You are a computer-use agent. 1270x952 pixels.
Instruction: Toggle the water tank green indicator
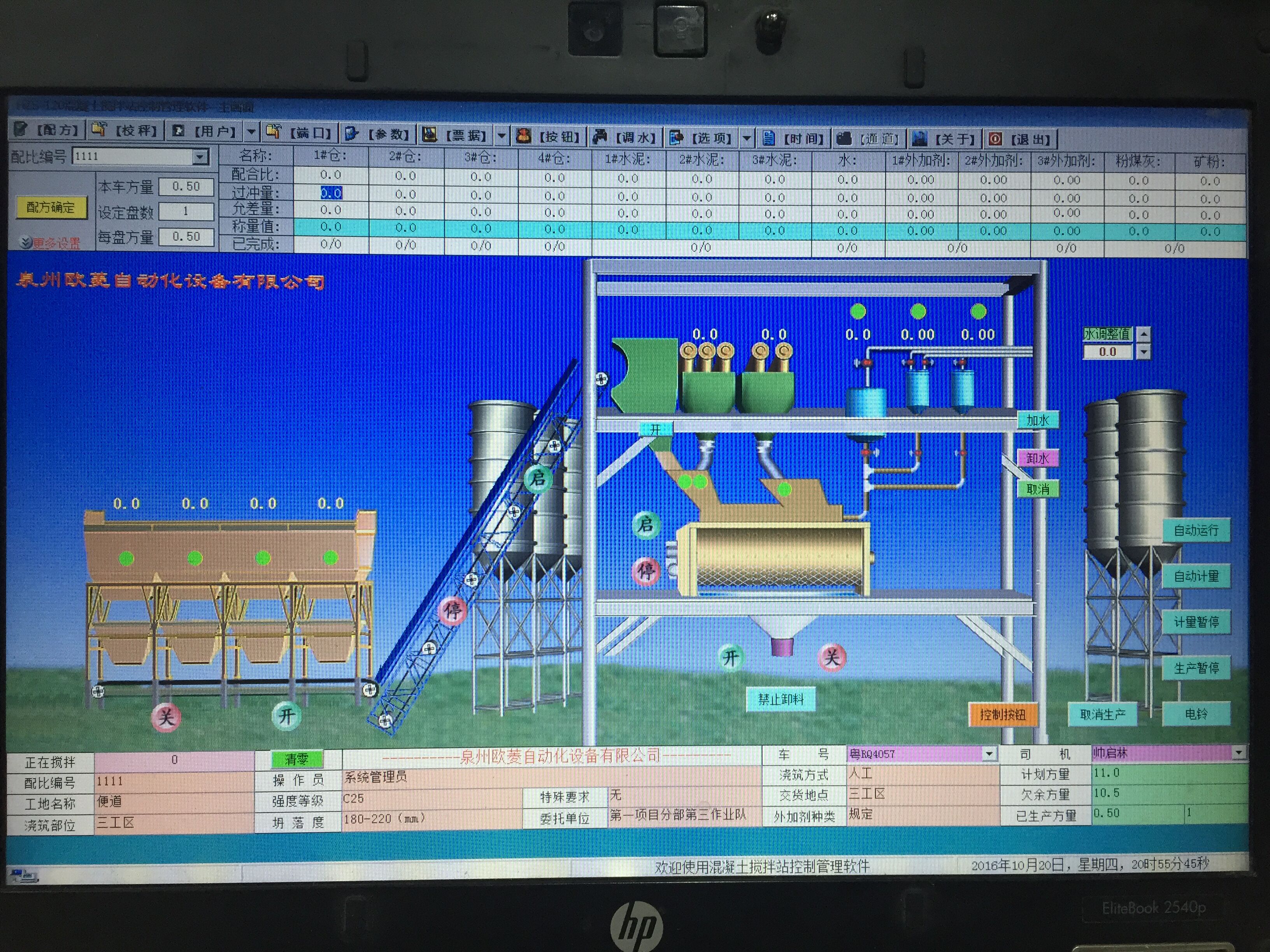click(x=858, y=311)
